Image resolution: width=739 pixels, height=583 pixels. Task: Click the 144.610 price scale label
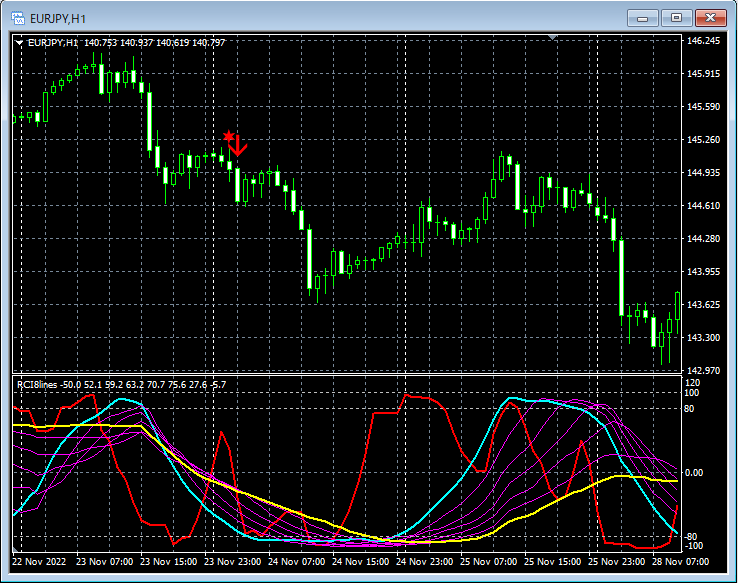[703, 205]
